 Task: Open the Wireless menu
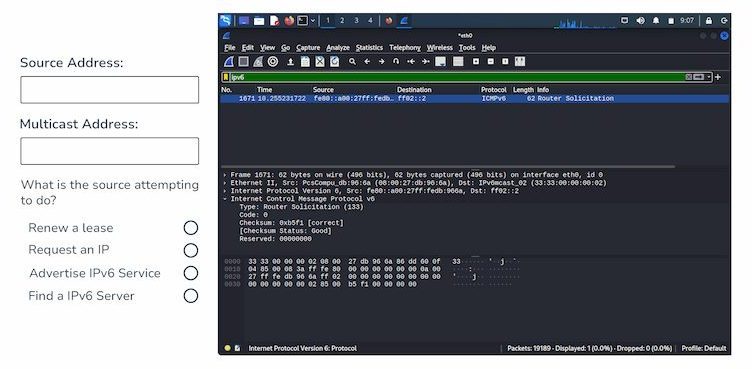440,48
